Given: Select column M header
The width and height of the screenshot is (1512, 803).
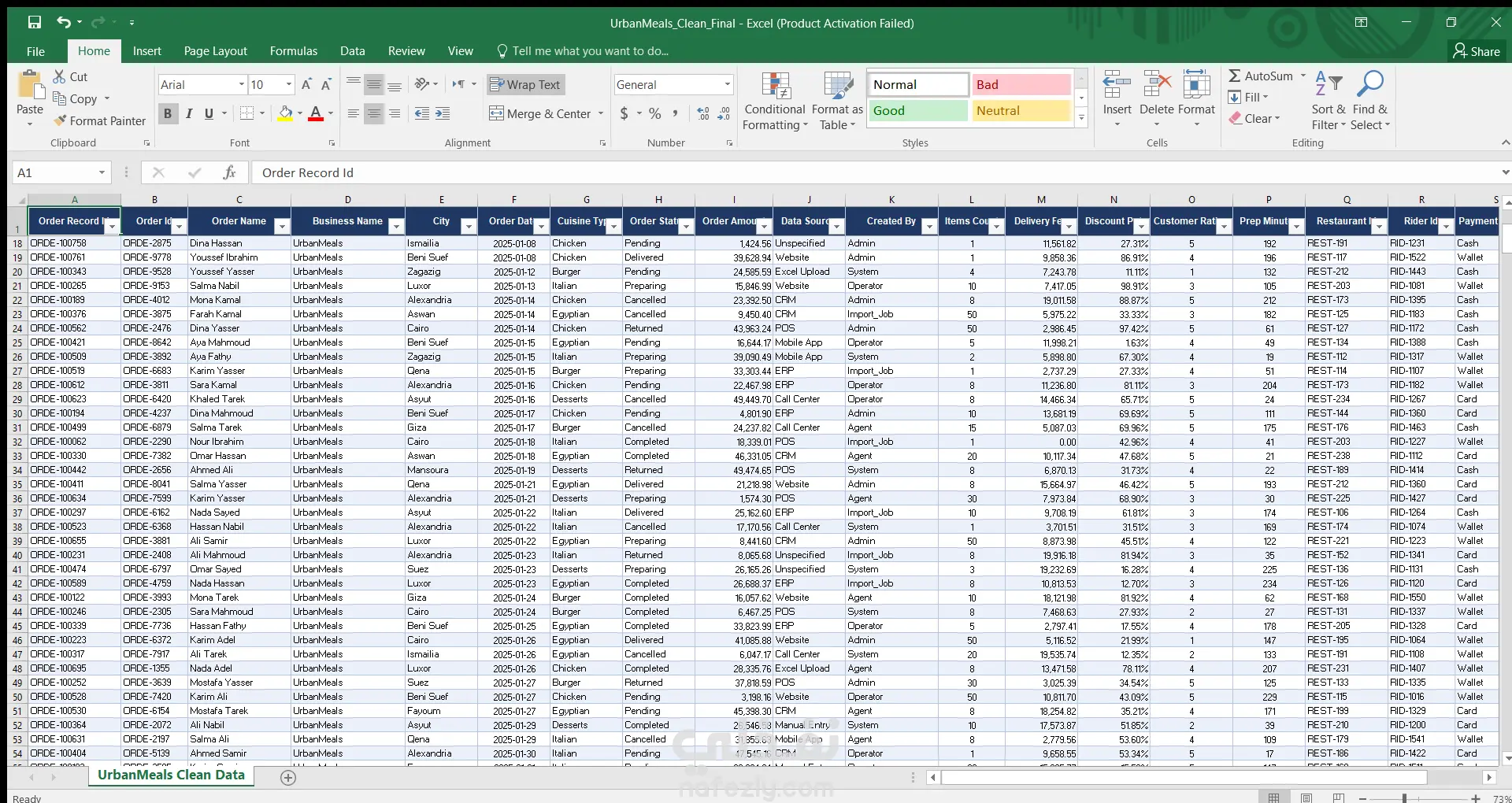Looking at the screenshot, I should 1041,200.
